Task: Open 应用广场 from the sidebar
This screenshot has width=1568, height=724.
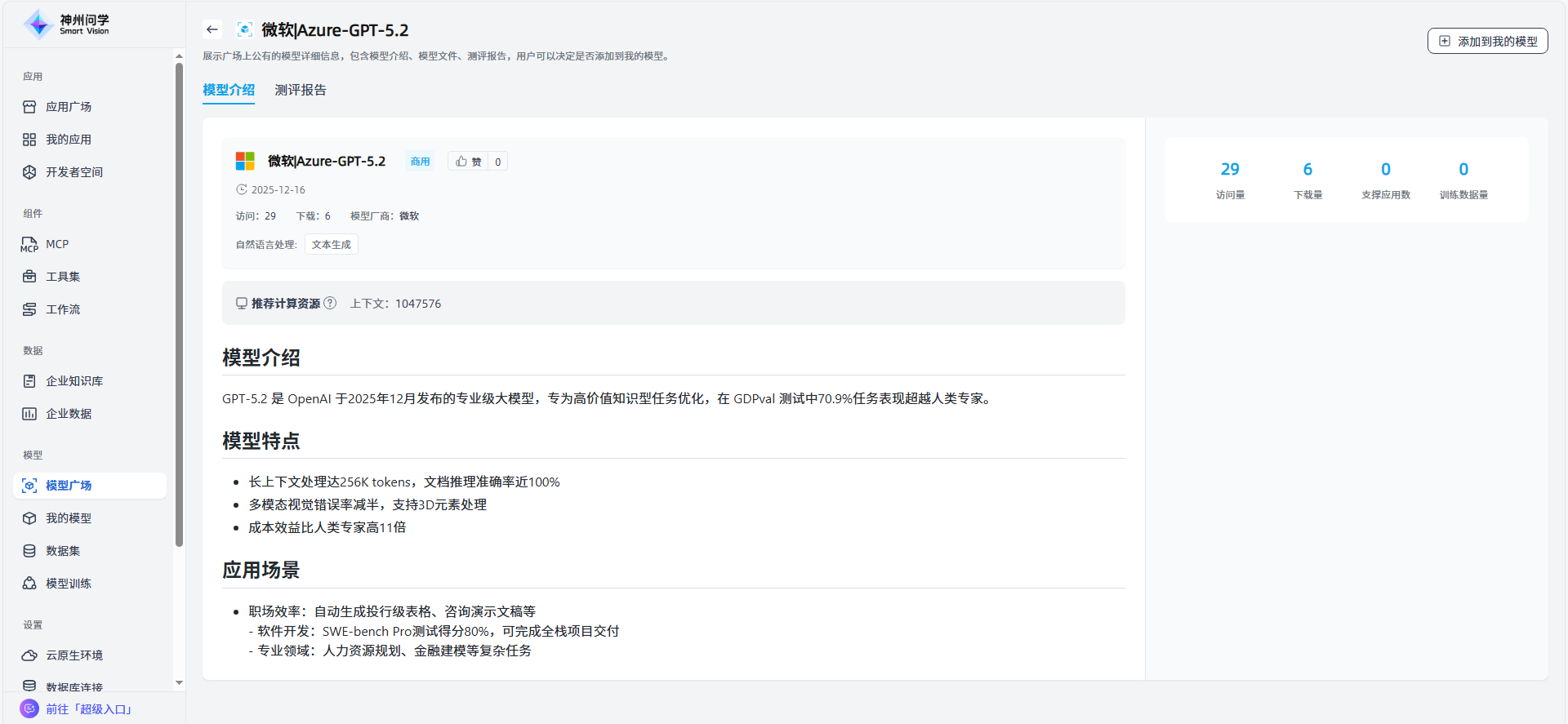Action: tap(69, 107)
